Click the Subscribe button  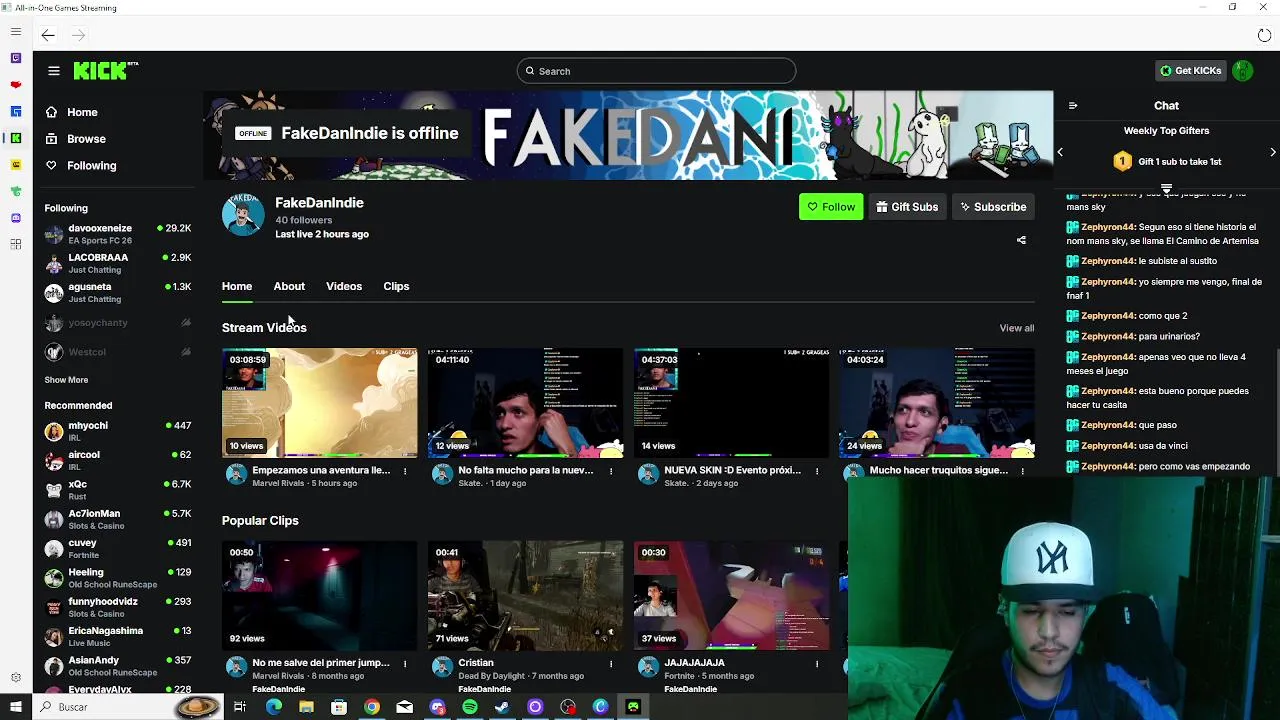993,207
